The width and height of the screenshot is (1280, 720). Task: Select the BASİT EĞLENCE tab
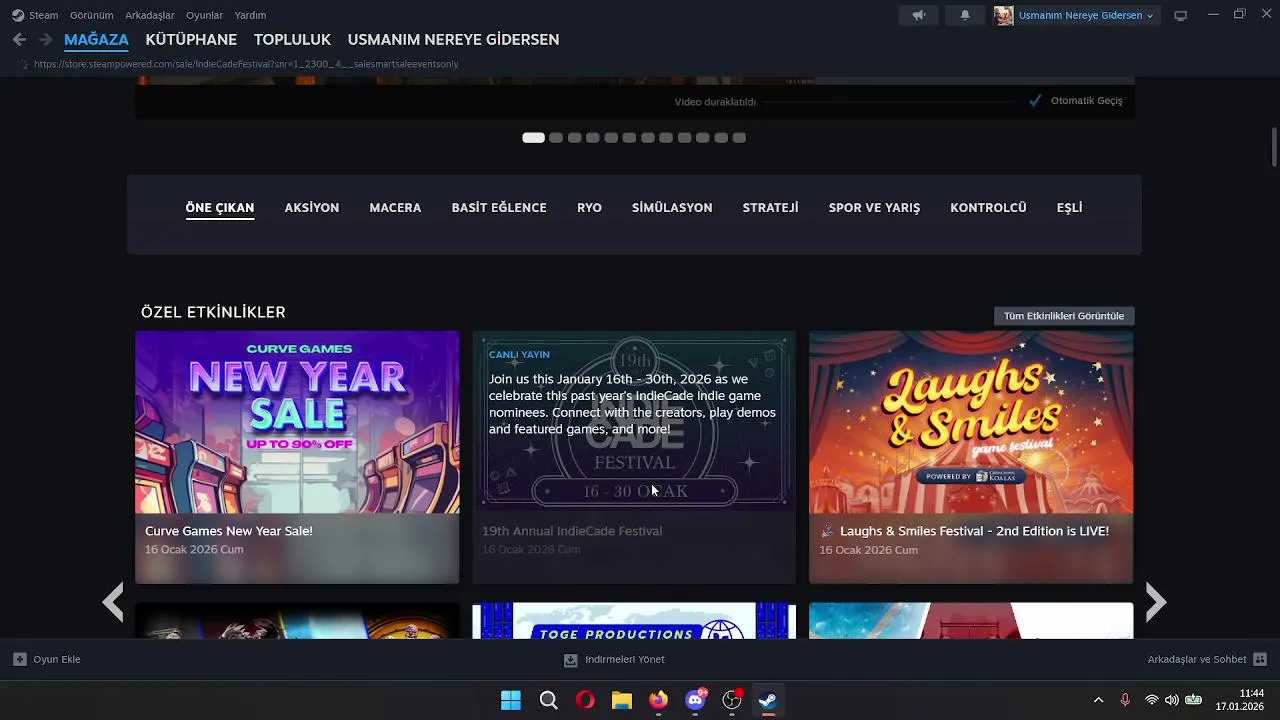point(499,207)
